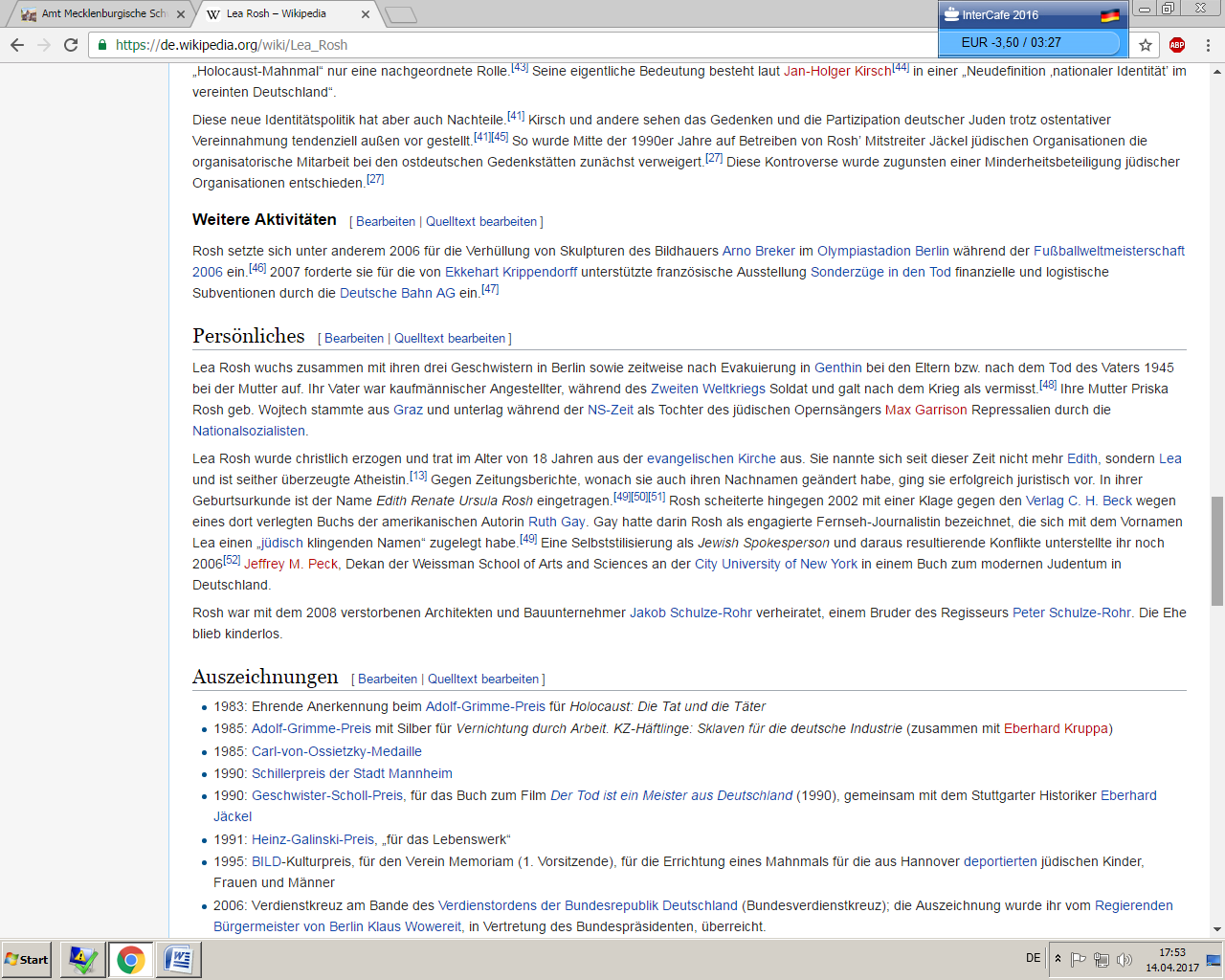Viewport: 1225px width, 980px height.
Task: Open the Windows Start button
Action: (x=27, y=959)
